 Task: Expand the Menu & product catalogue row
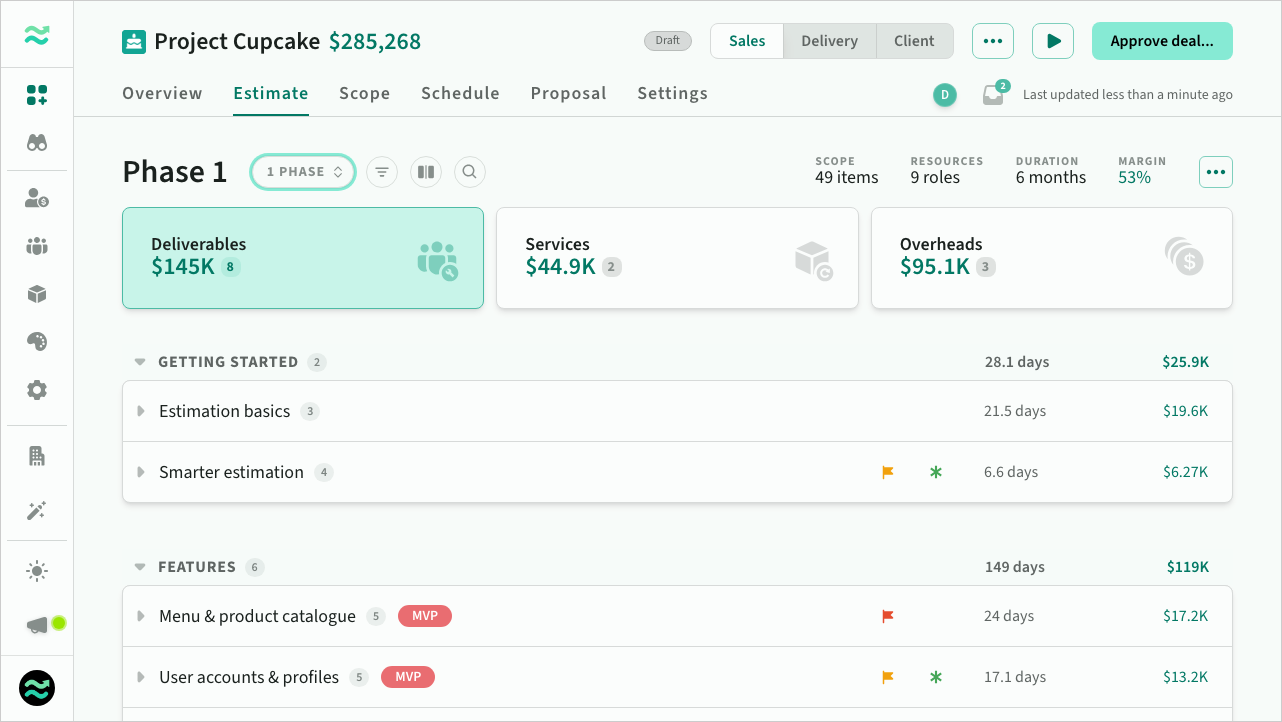141,616
